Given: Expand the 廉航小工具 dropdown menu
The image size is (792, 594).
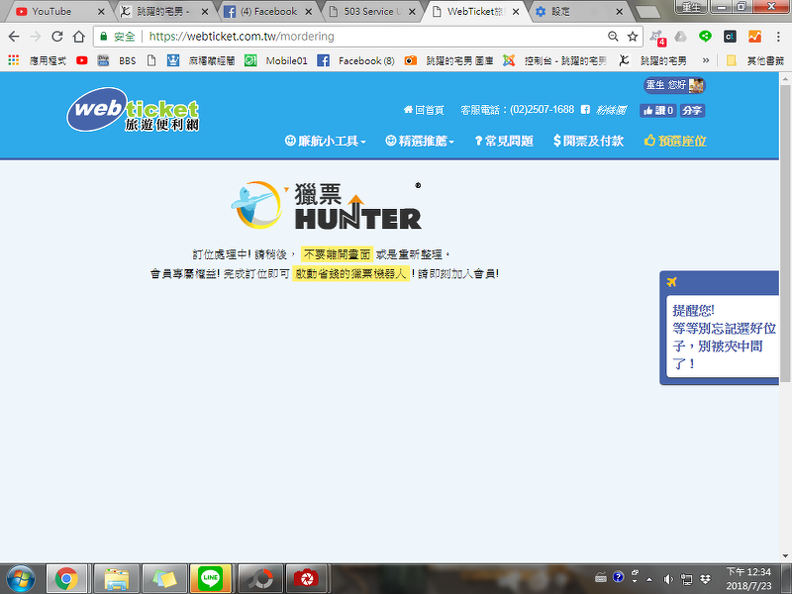Looking at the screenshot, I should tap(325, 141).
